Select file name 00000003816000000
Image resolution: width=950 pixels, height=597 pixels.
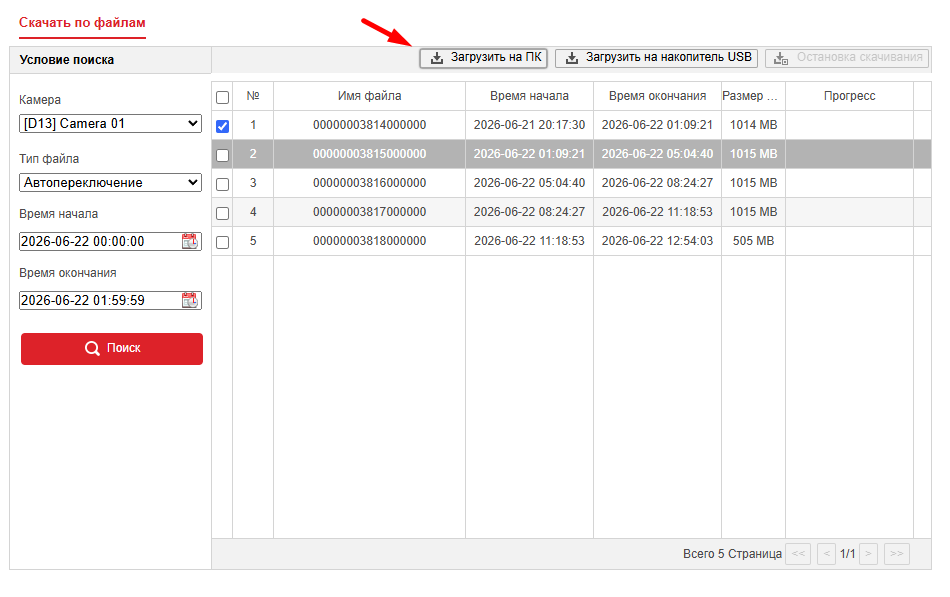pyautogui.click(x=370, y=183)
